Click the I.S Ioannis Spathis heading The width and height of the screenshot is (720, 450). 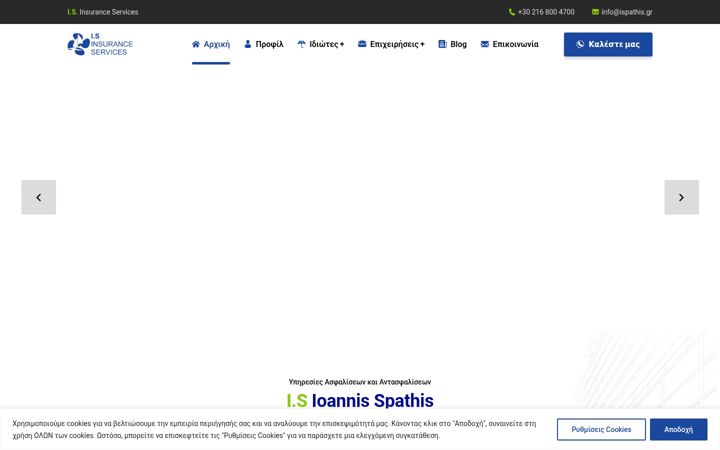pyautogui.click(x=360, y=400)
